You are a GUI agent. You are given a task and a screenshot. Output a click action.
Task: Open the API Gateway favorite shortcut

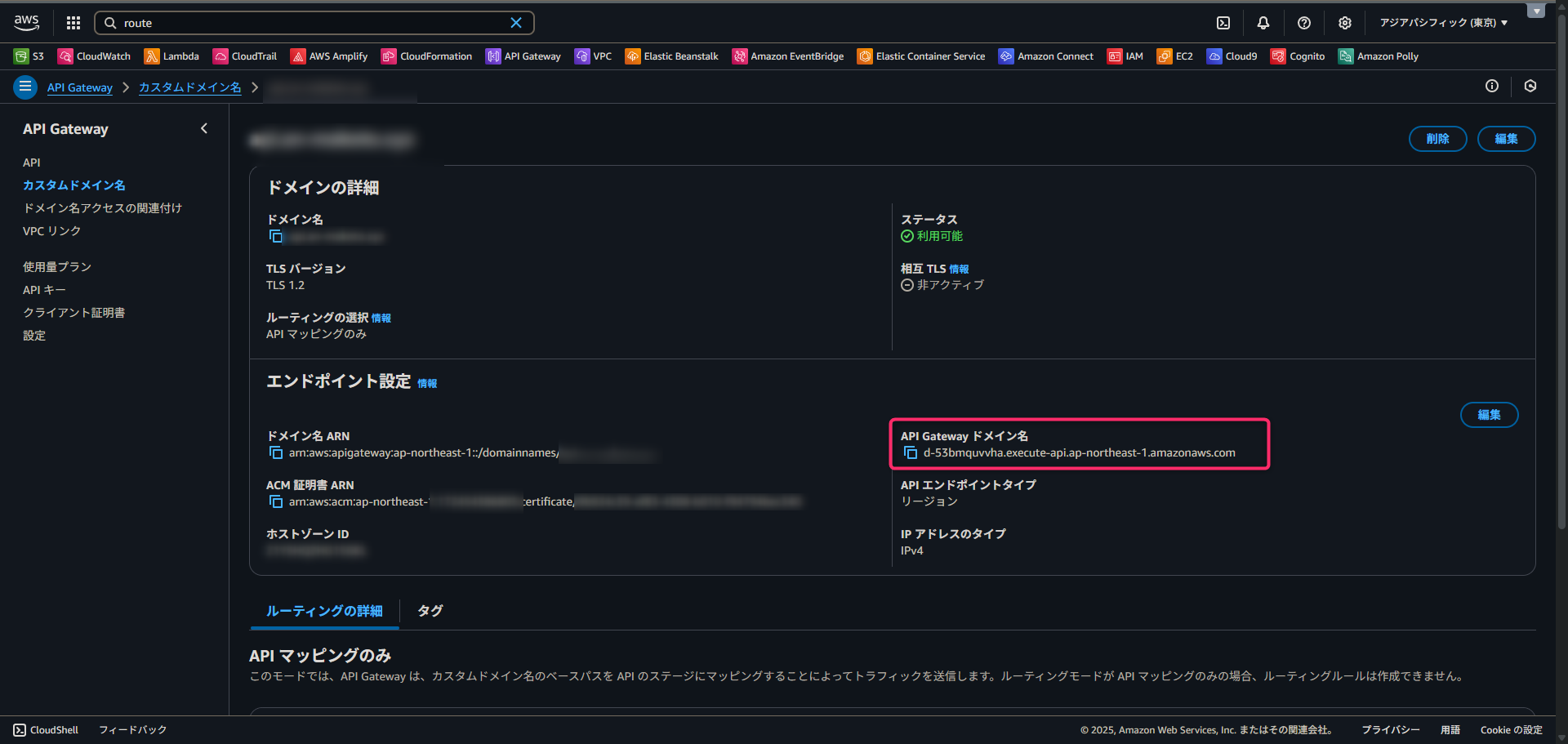(x=523, y=56)
